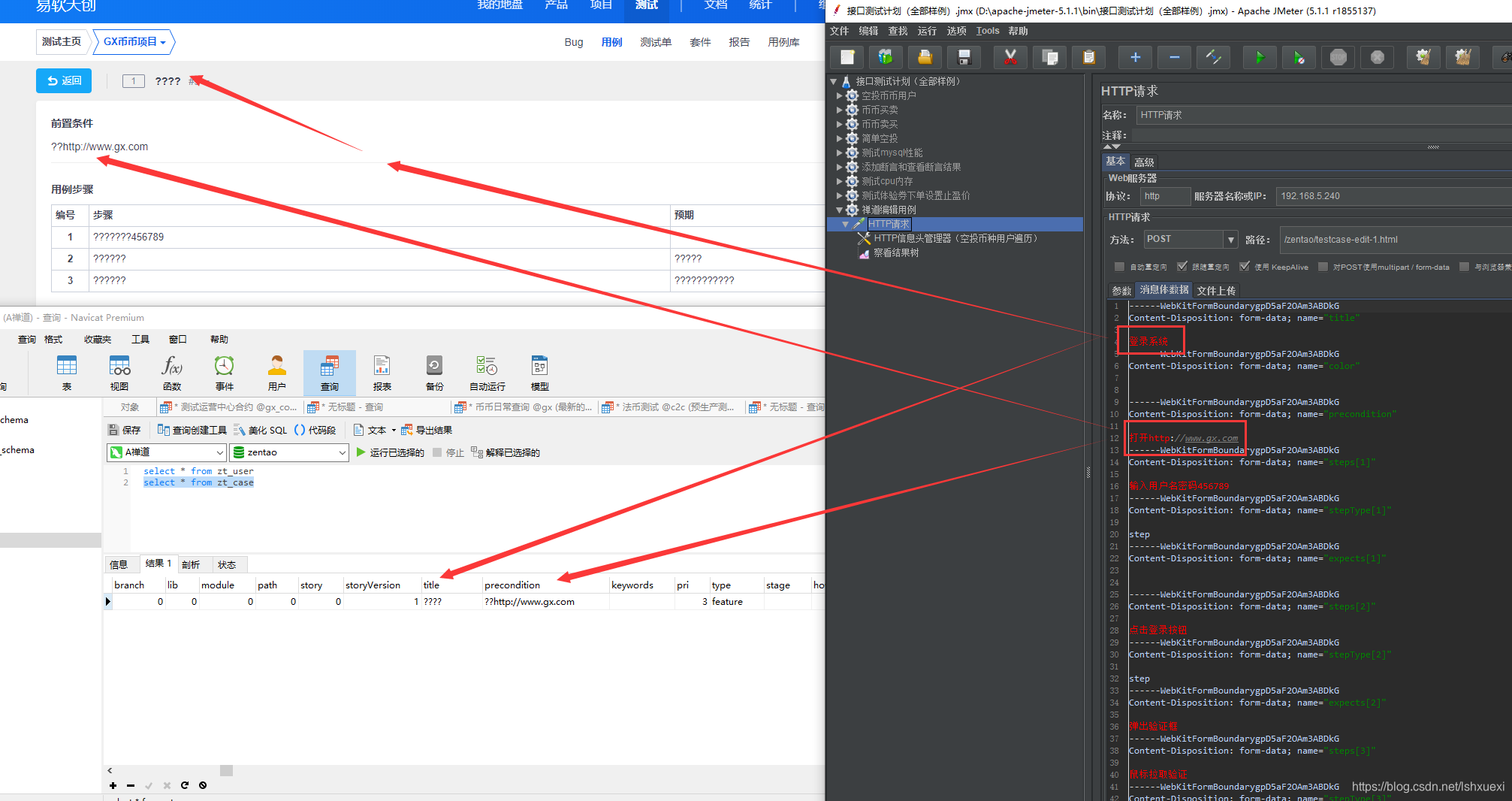The height and width of the screenshot is (801, 1512).
Task: Open A禅道 connection combo box in Navicat
Action: pos(167,452)
